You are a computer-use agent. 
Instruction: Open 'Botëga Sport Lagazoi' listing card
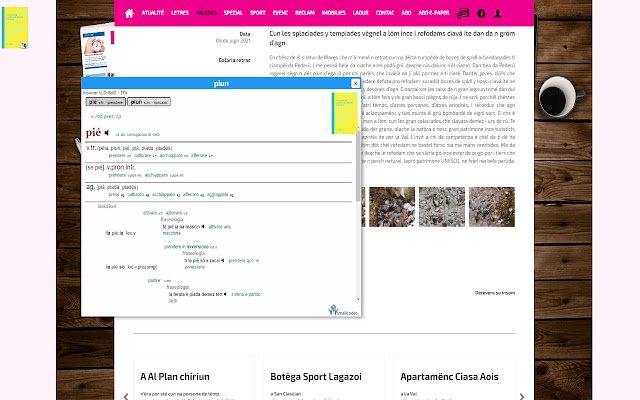pos(324,378)
